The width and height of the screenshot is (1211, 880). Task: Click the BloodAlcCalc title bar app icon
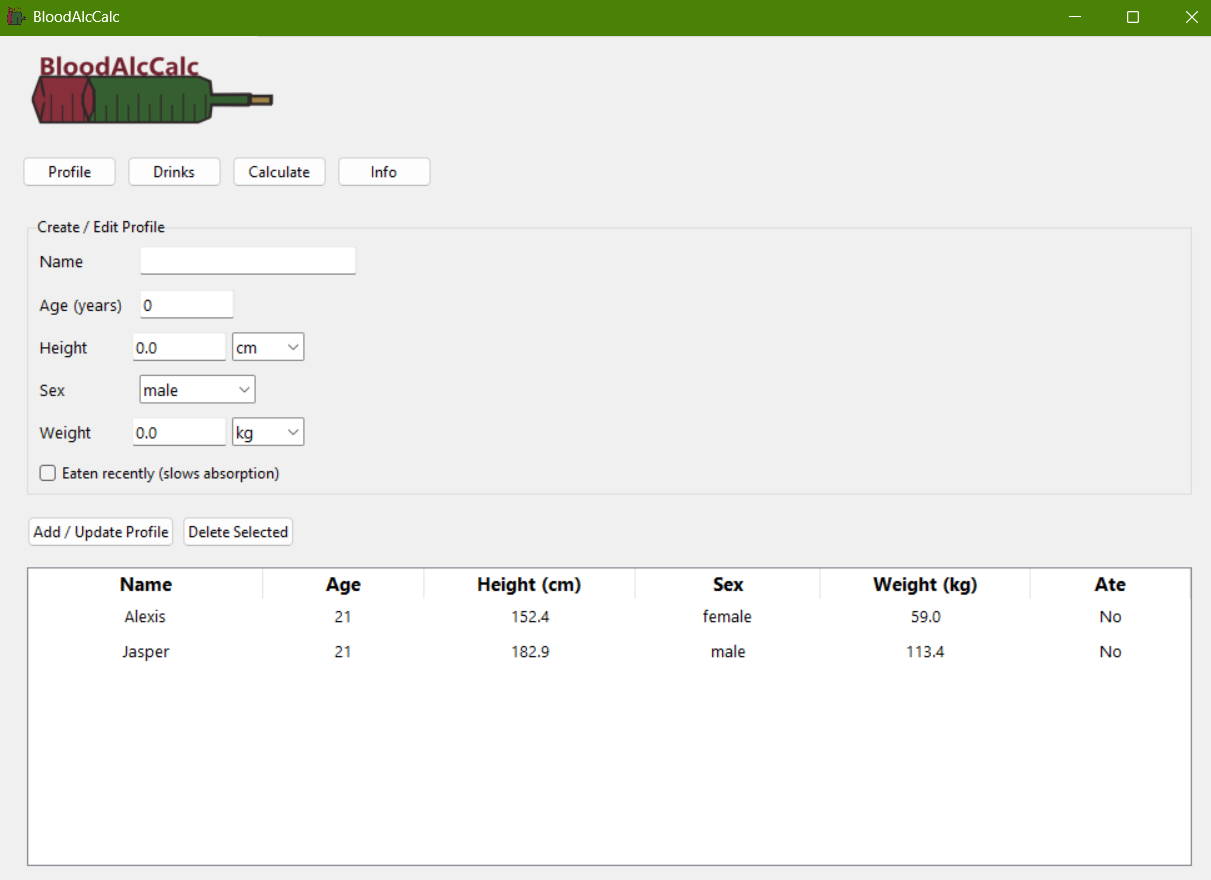tap(16, 17)
